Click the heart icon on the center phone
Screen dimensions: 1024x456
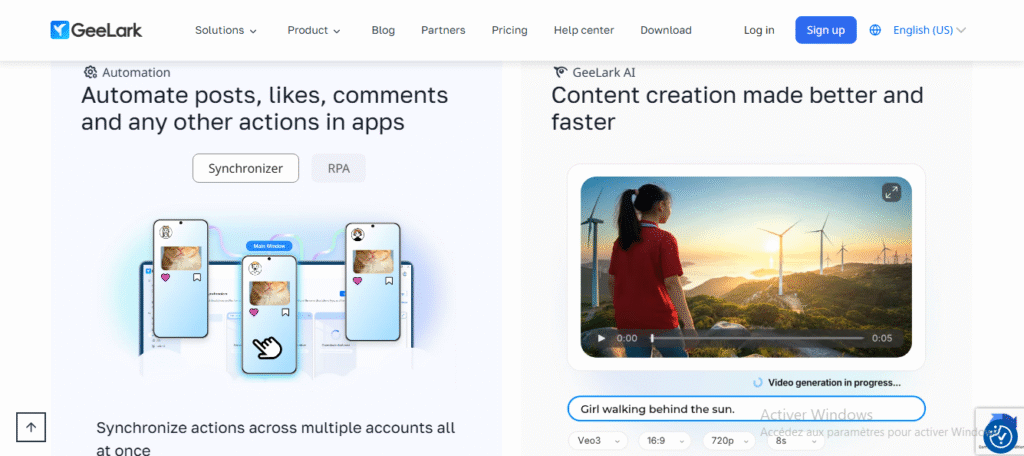pos(253,312)
